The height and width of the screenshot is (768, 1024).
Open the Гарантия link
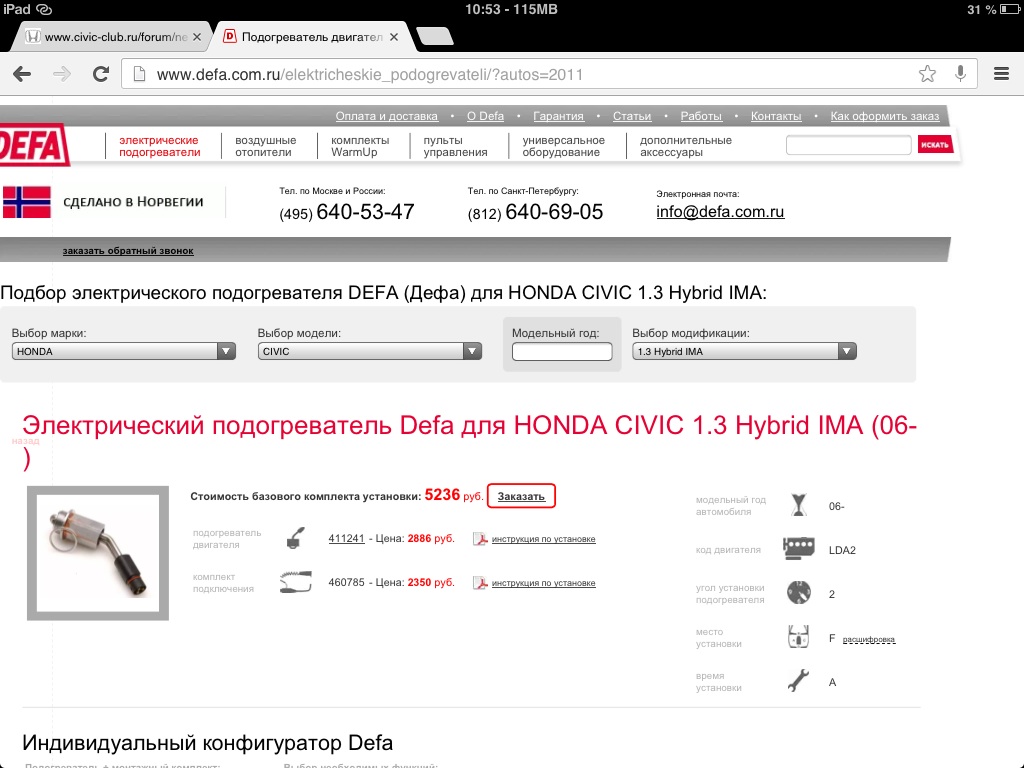pyautogui.click(x=558, y=116)
